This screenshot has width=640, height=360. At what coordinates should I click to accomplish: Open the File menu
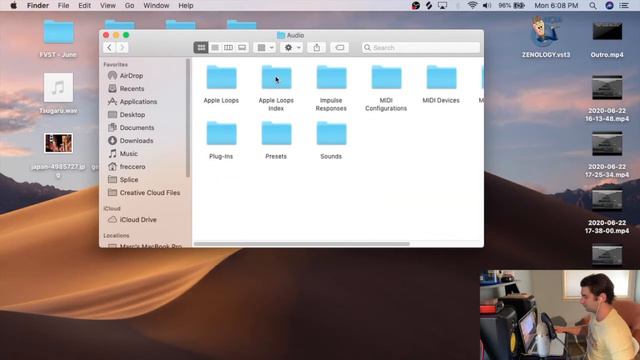coord(63,6)
